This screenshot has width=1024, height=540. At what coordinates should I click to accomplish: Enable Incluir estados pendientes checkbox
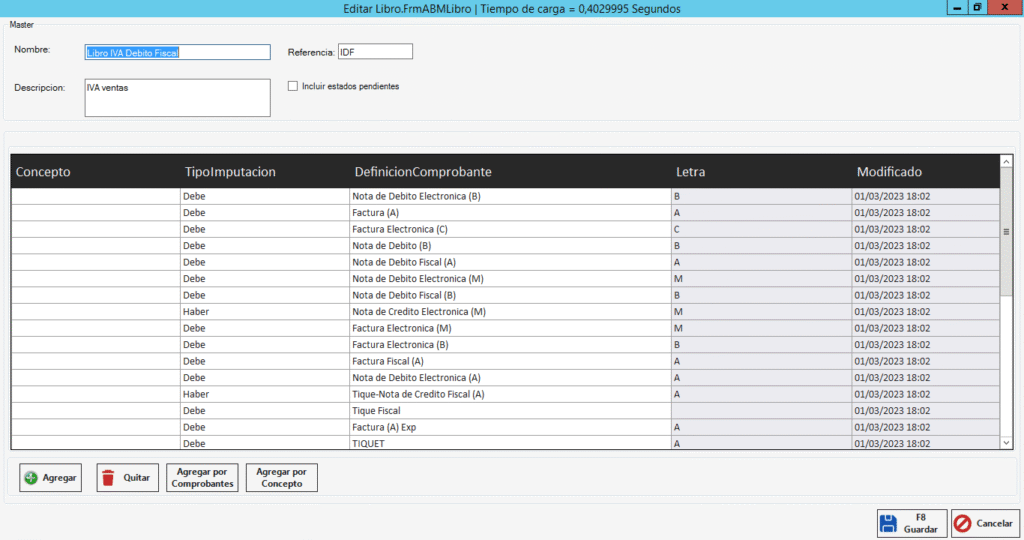(293, 86)
